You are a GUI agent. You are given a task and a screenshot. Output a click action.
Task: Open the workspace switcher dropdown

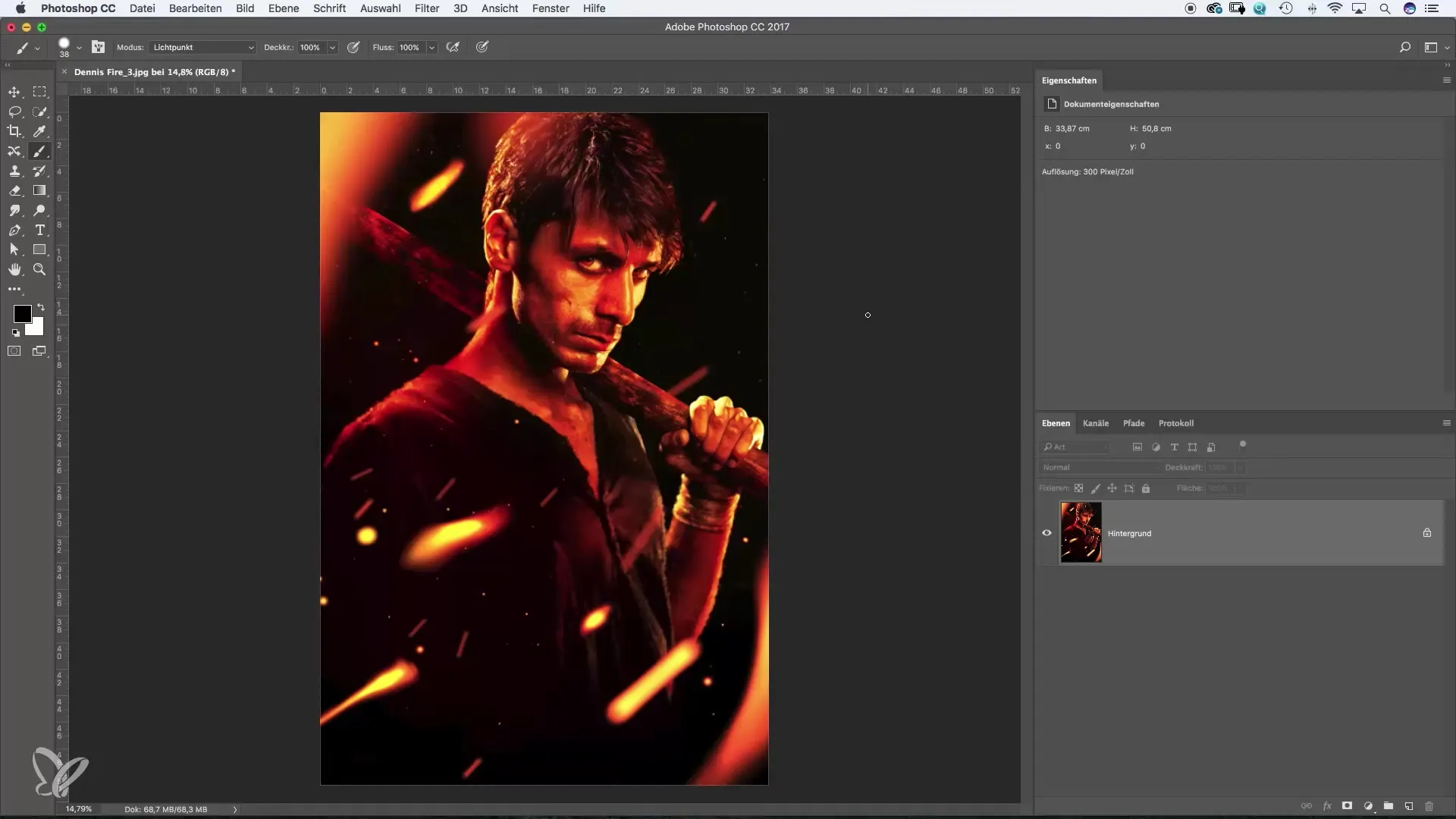(1436, 47)
